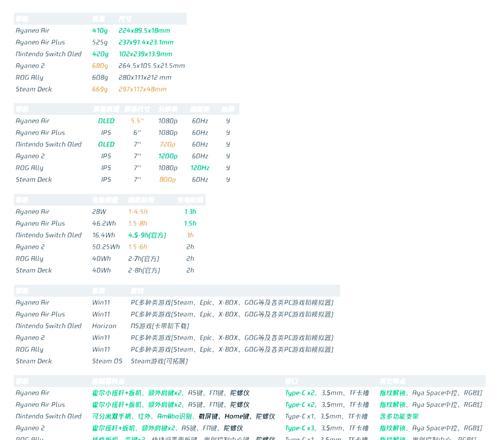The height and width of the screenshot is (440, 500).
Task: Click the orange 680g weight value
Action: click(x=100, y=66)
